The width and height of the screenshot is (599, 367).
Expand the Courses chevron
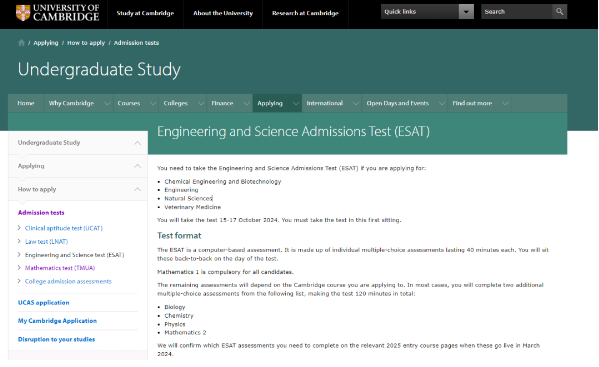153,103
